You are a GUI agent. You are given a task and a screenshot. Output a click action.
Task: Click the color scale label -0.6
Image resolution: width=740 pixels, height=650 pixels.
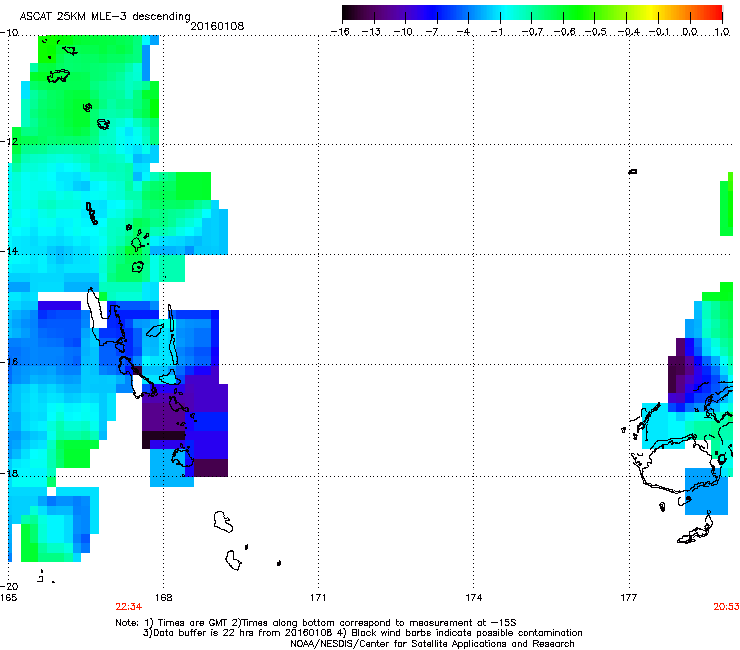tap(564, 32)
